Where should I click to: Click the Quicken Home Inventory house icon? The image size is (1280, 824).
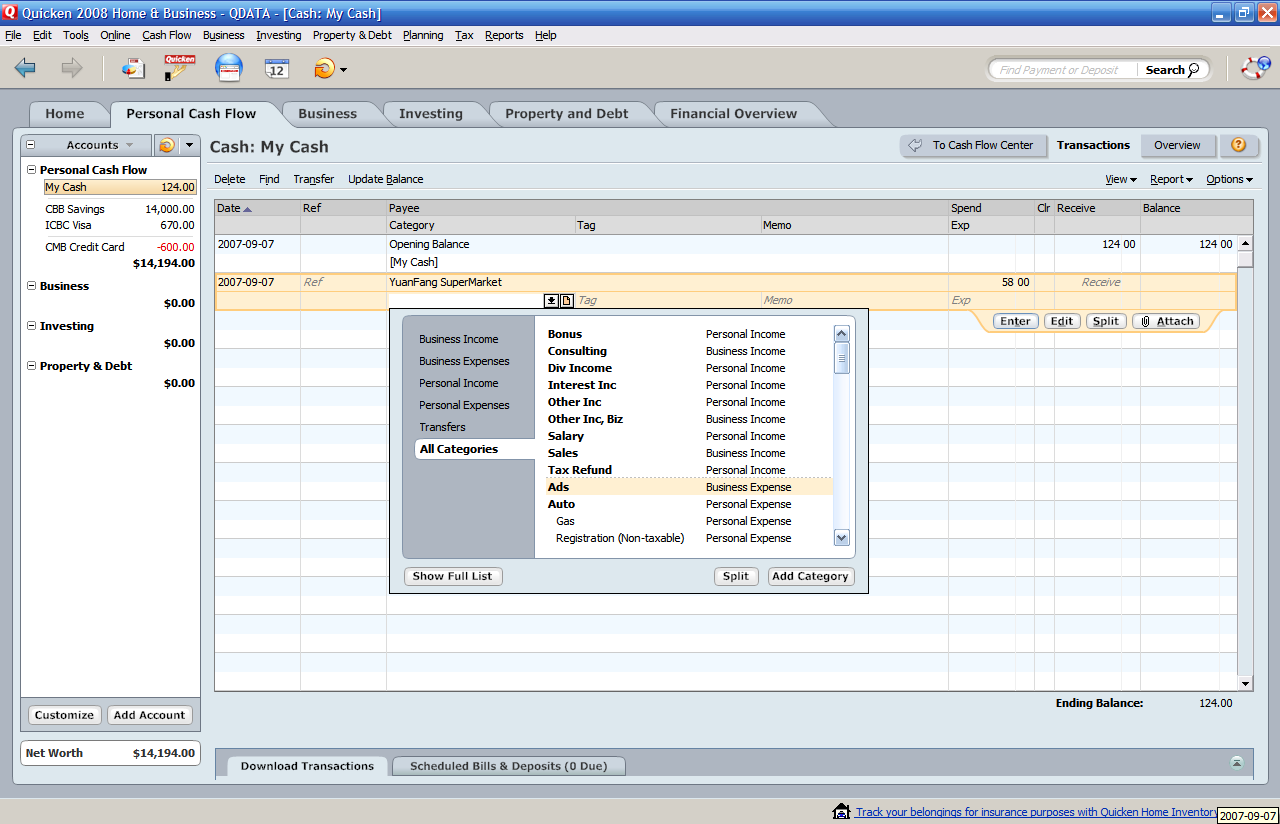(841, 812)
